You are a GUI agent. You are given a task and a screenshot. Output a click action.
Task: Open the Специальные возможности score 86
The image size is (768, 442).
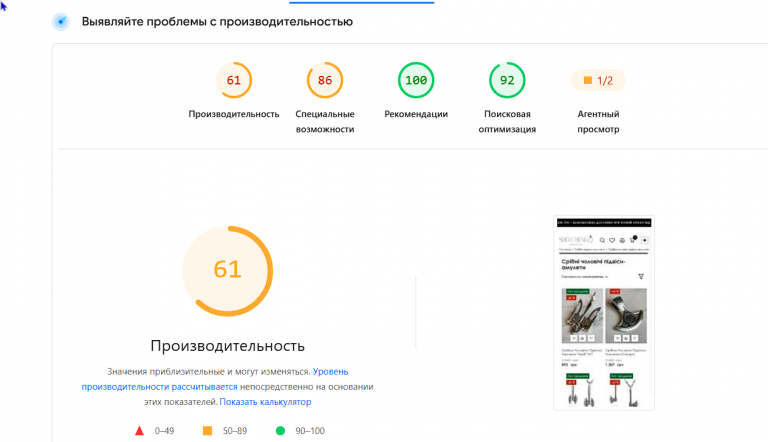pos(325,80)
